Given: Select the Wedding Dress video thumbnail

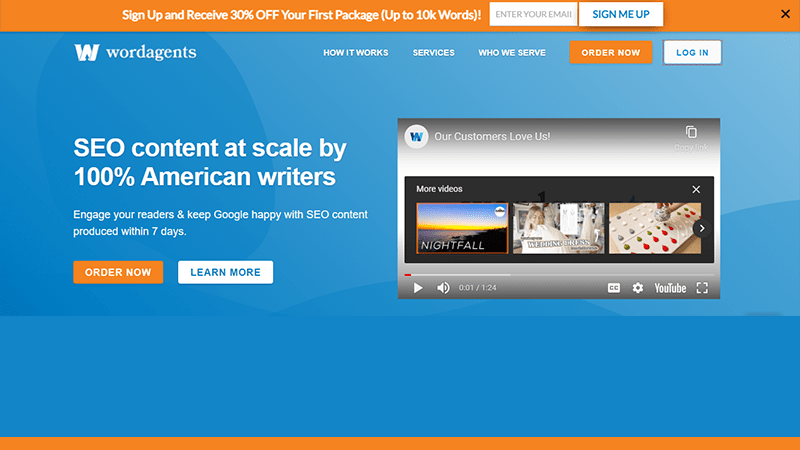Looking at the screenshot, I should pyautogui.click(x=559, y=228).
